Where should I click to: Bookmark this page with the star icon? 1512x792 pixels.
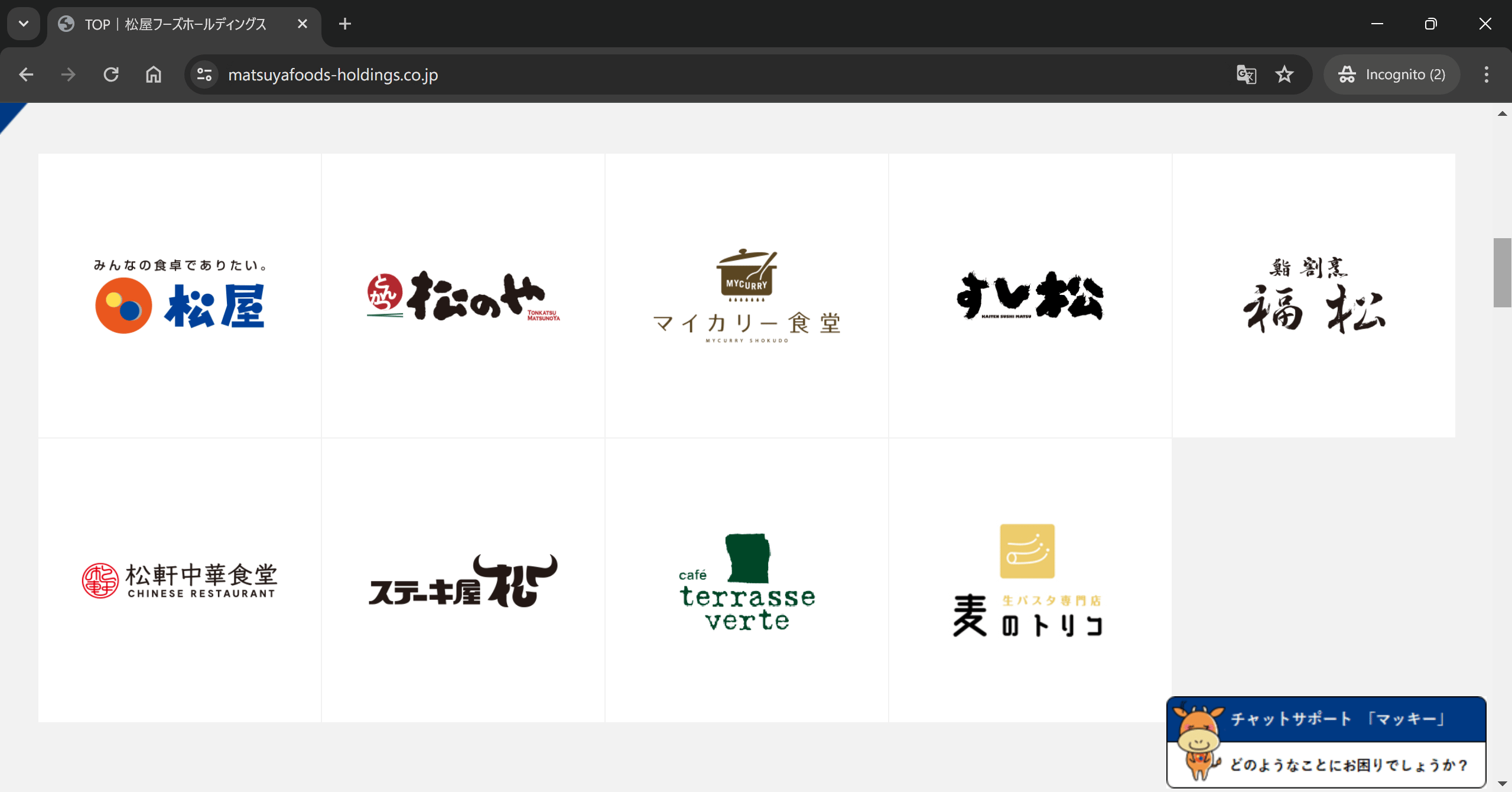[x=1285, y=74]
